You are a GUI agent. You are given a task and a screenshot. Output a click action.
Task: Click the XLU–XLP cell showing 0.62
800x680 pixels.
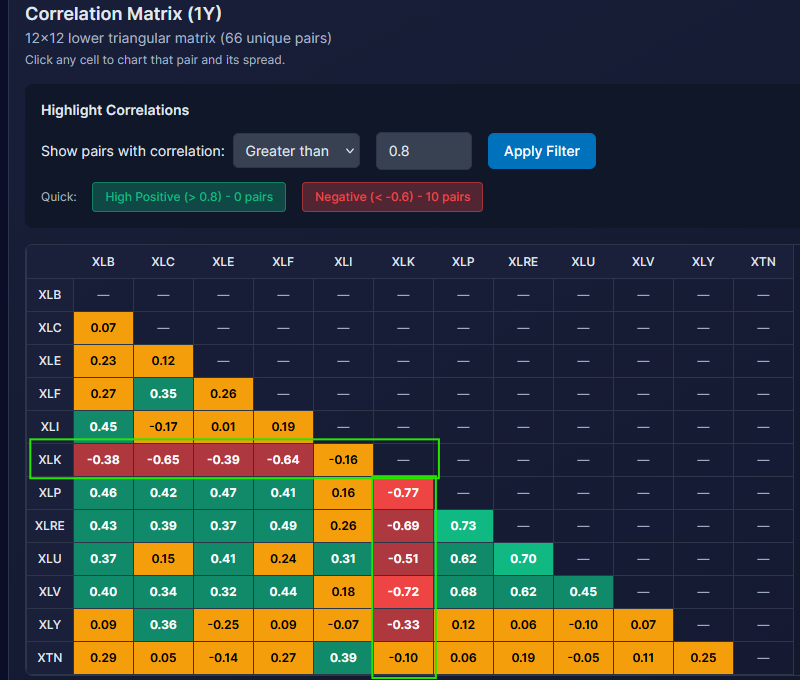(x=463, y=559)
